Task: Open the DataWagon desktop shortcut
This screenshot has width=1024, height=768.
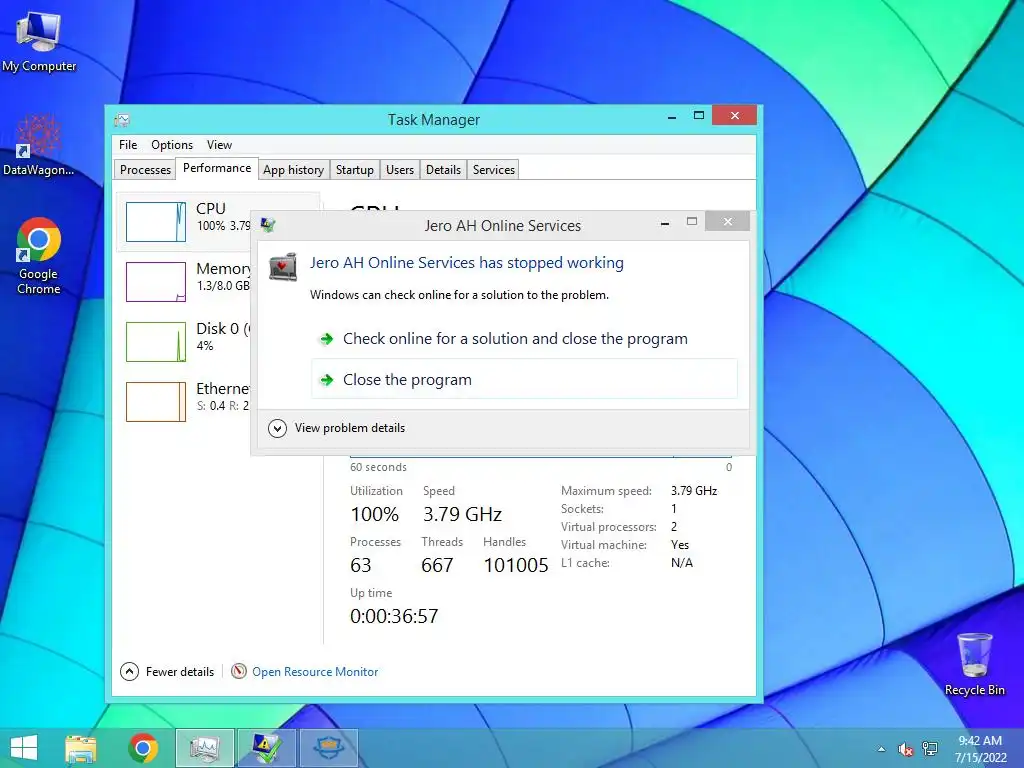Action: click(x=39, y=146)
